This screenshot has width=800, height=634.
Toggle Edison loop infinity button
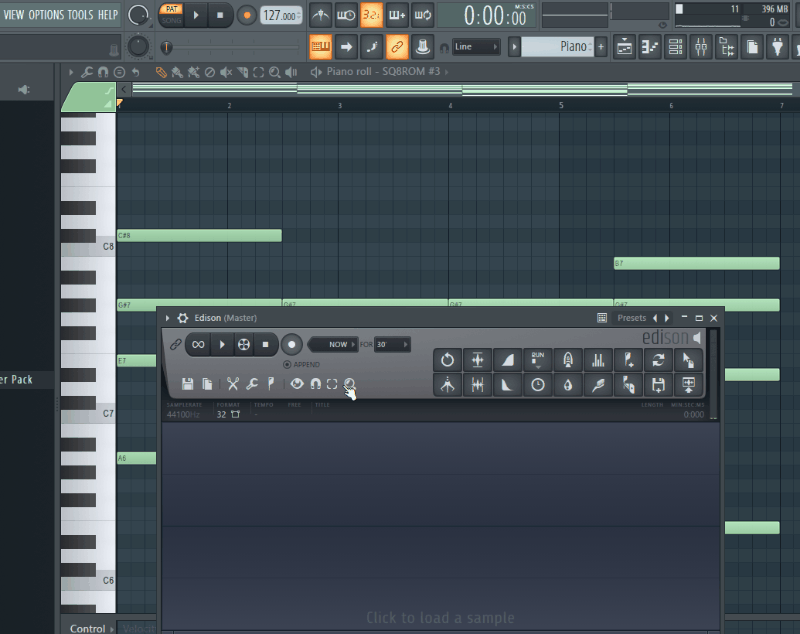coord(198,344)
